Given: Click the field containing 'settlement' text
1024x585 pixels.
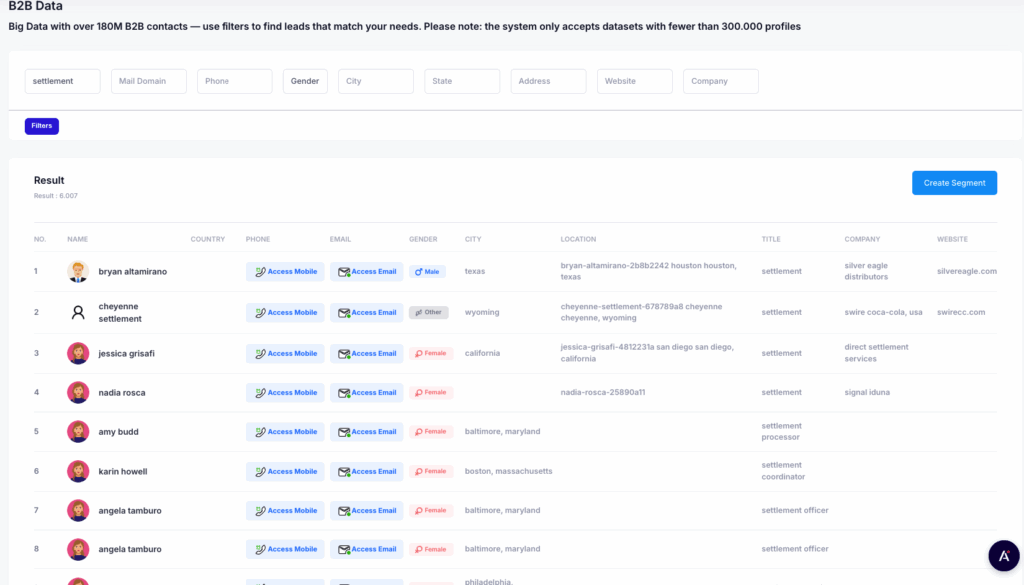Looking at the screenshot, I should pos(62,81).
